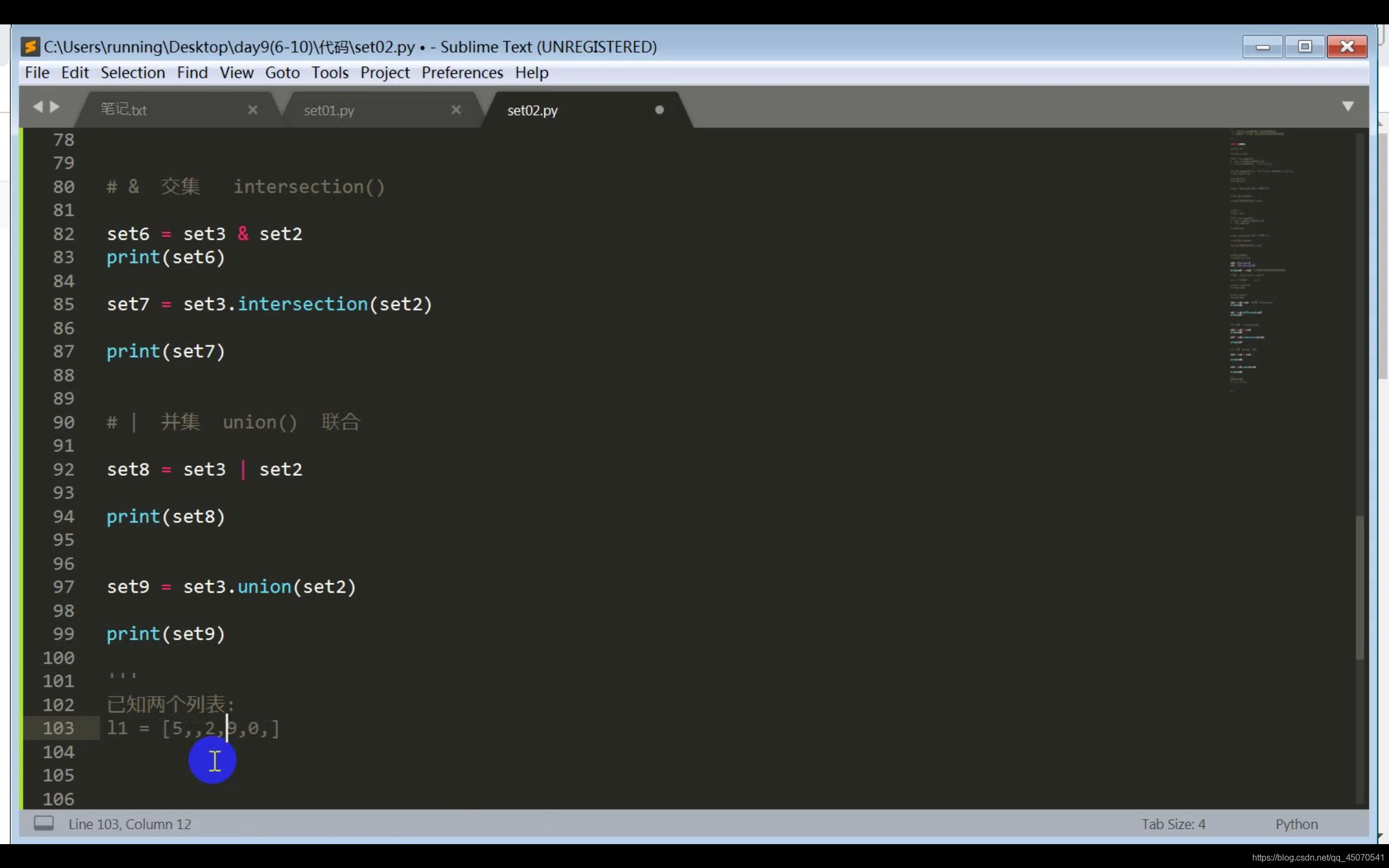Image resolution: width=1389 pixels, height=868 pixels.
Task: Open the Python syntax selector
Action: coord(1296,825)
